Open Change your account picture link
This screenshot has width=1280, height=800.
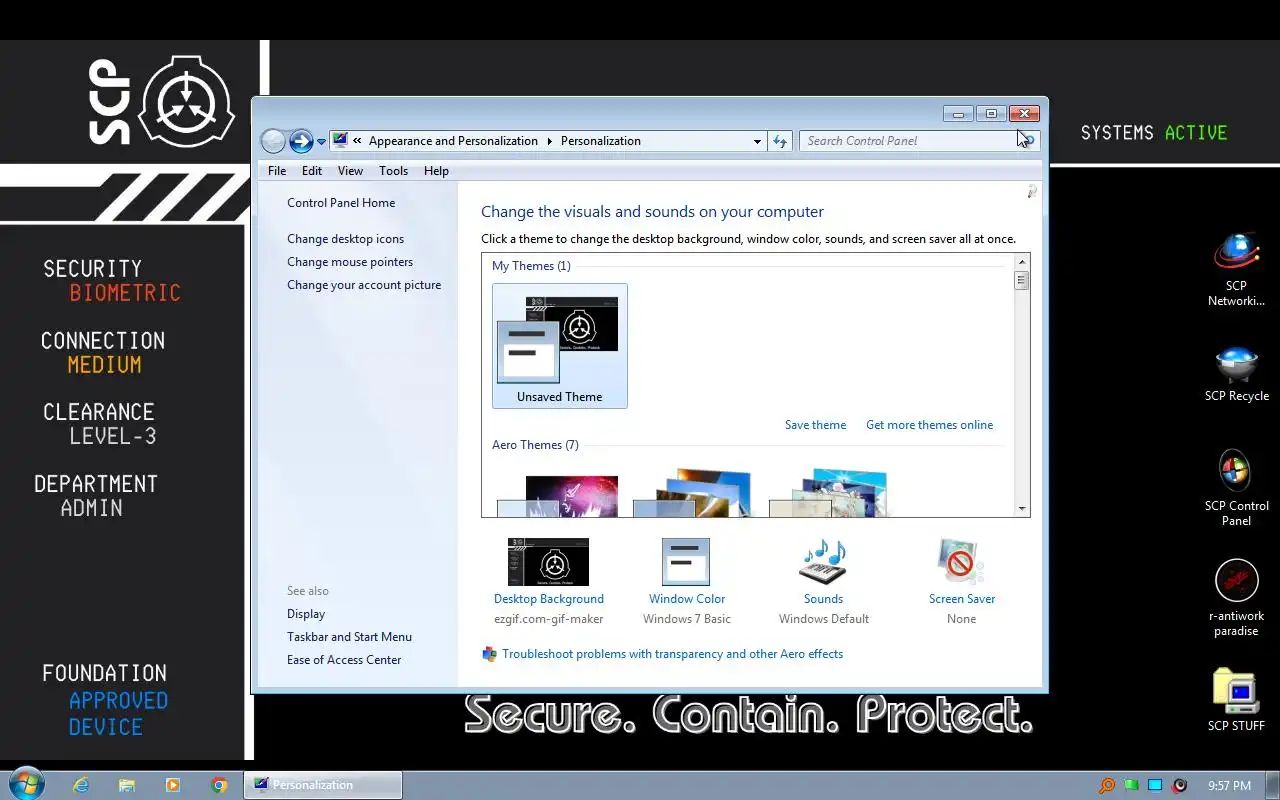(x=364, y=285)
